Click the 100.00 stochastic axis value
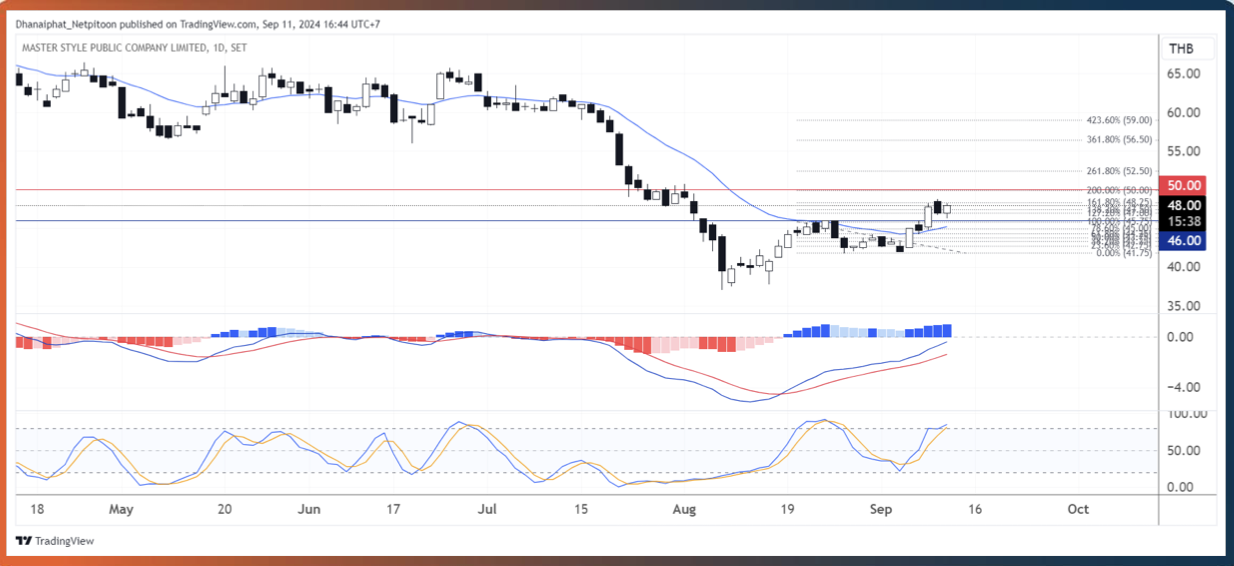Viewport: 1234px width, 566px height. coord(1186,414)
